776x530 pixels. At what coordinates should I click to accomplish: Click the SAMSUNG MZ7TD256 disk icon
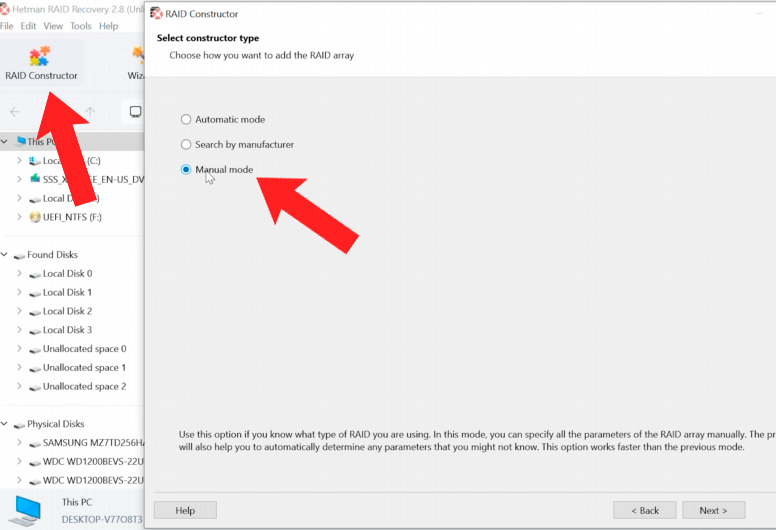click(35, 443)
